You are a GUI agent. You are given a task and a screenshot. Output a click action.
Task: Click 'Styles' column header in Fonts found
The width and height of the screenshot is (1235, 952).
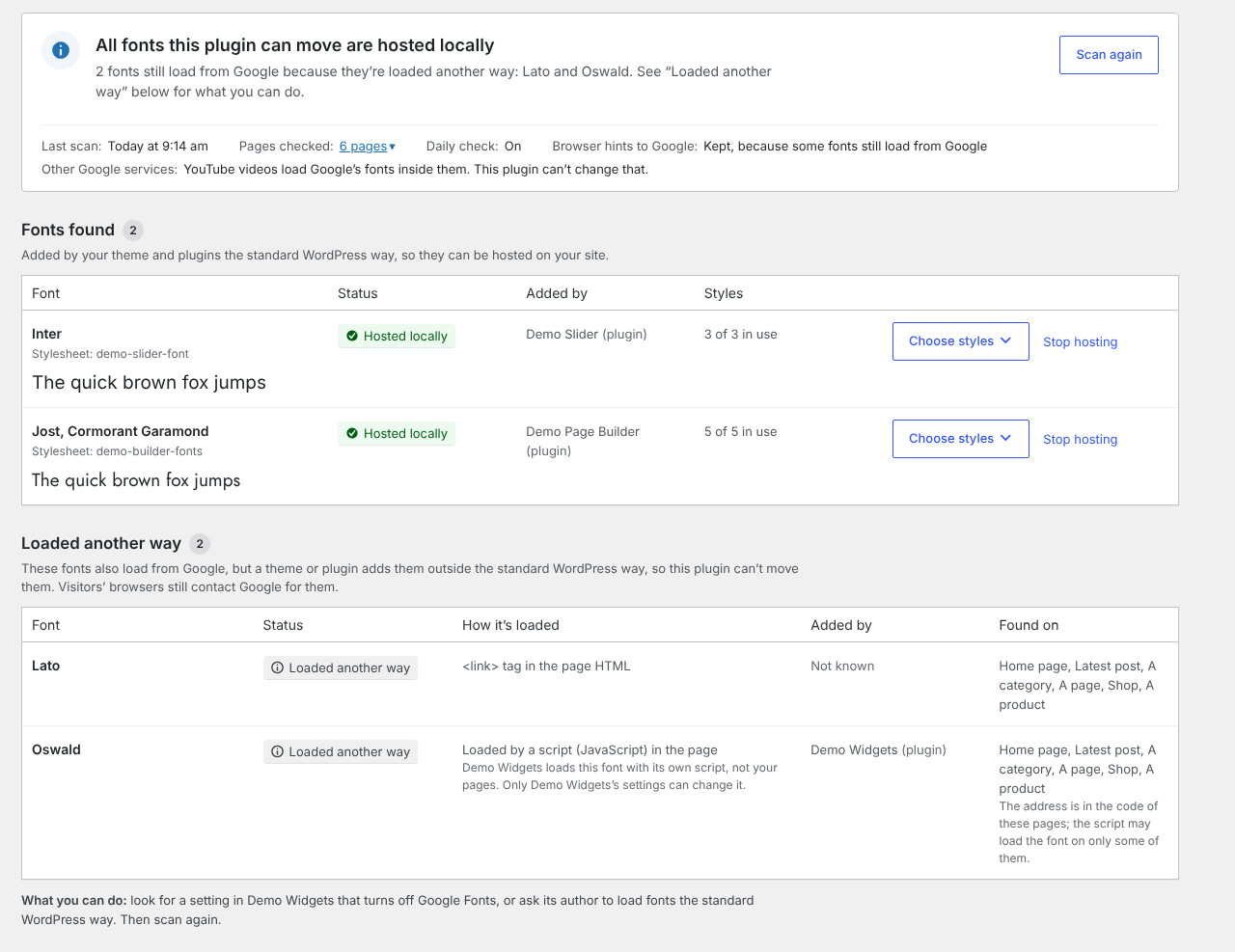click(724, 293)
